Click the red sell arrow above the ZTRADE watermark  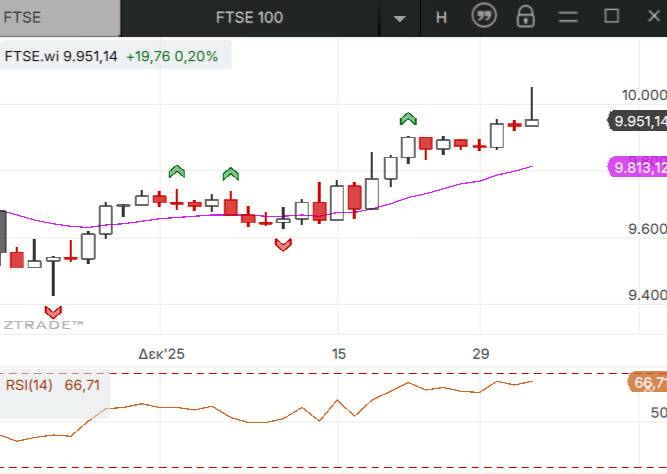(53, 311)
